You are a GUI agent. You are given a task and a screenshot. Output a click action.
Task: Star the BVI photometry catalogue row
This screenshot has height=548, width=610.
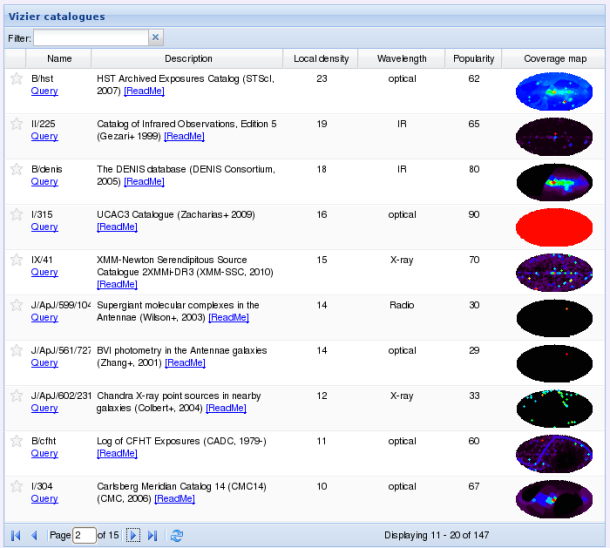tap(16, 350)
